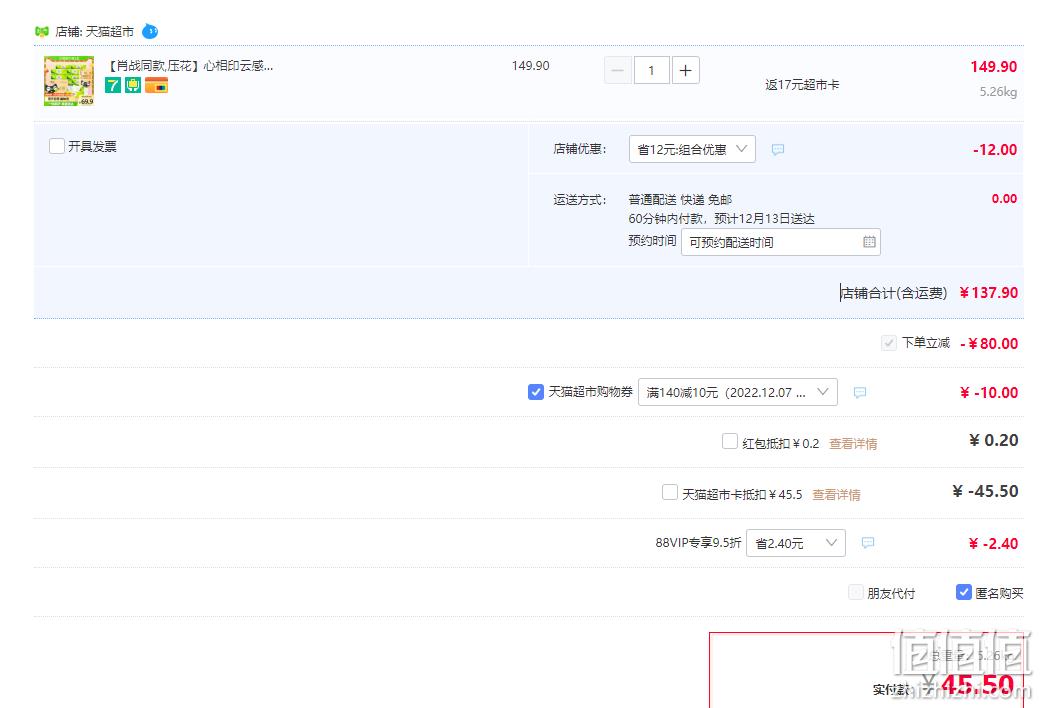
Task: Enable 天猫超市卡抵扣 ¥45.5 checkbox
Action: (x=670, y=493)
